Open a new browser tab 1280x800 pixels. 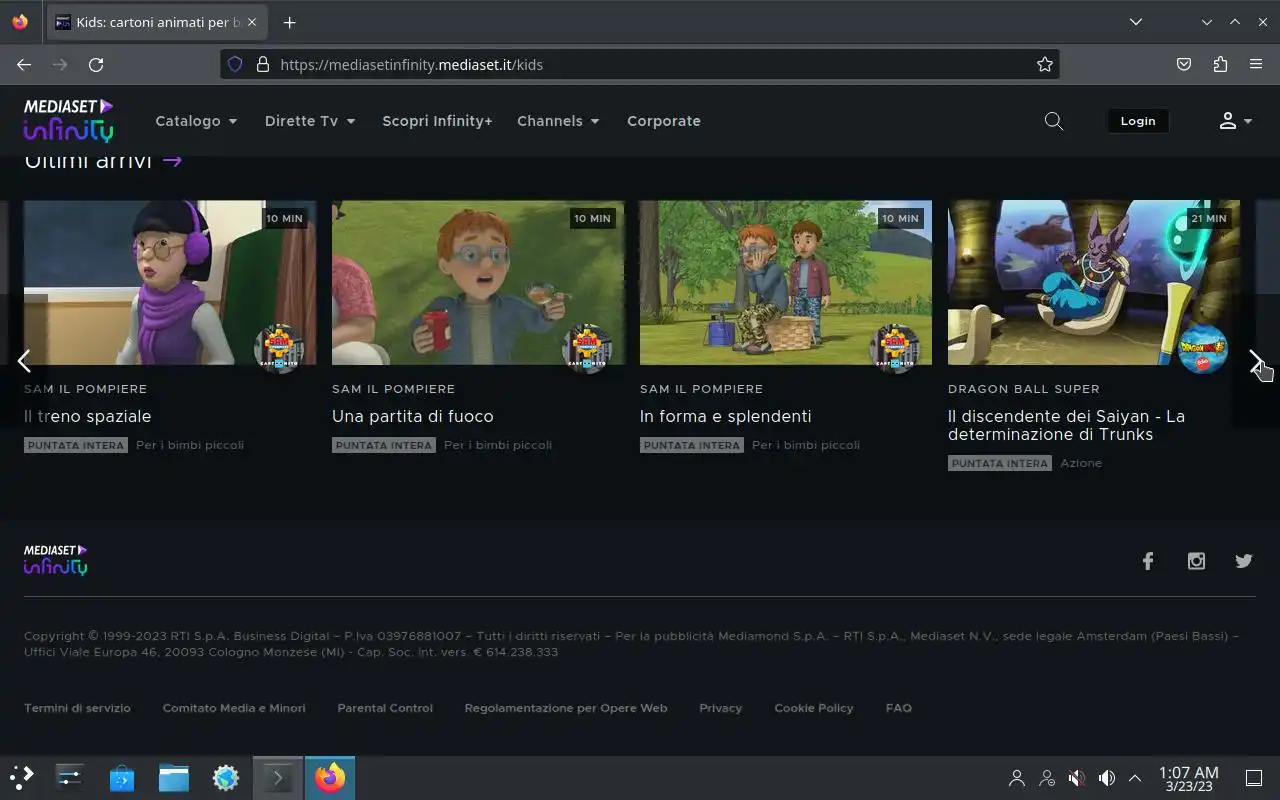coord(289,22)
